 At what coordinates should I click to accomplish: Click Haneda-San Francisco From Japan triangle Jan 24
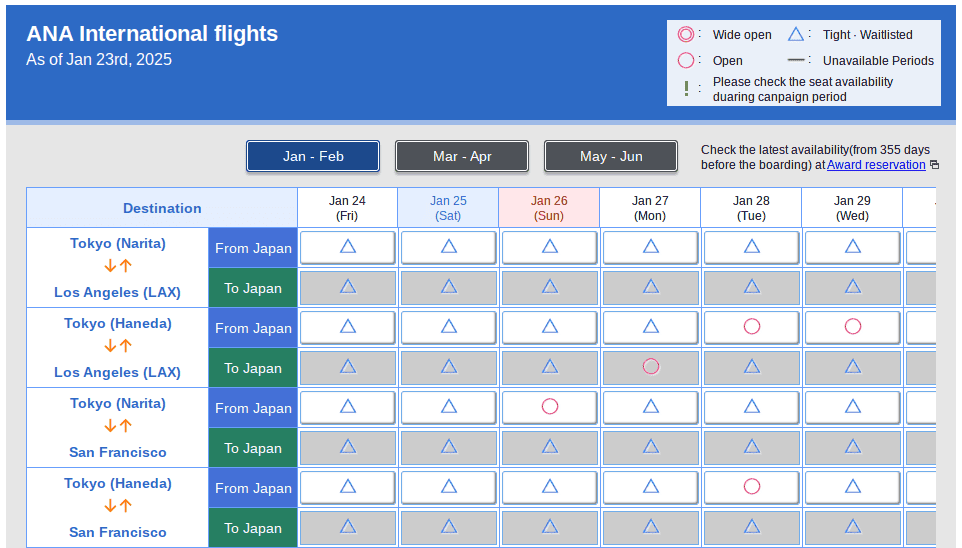click(x=348, y=487)
